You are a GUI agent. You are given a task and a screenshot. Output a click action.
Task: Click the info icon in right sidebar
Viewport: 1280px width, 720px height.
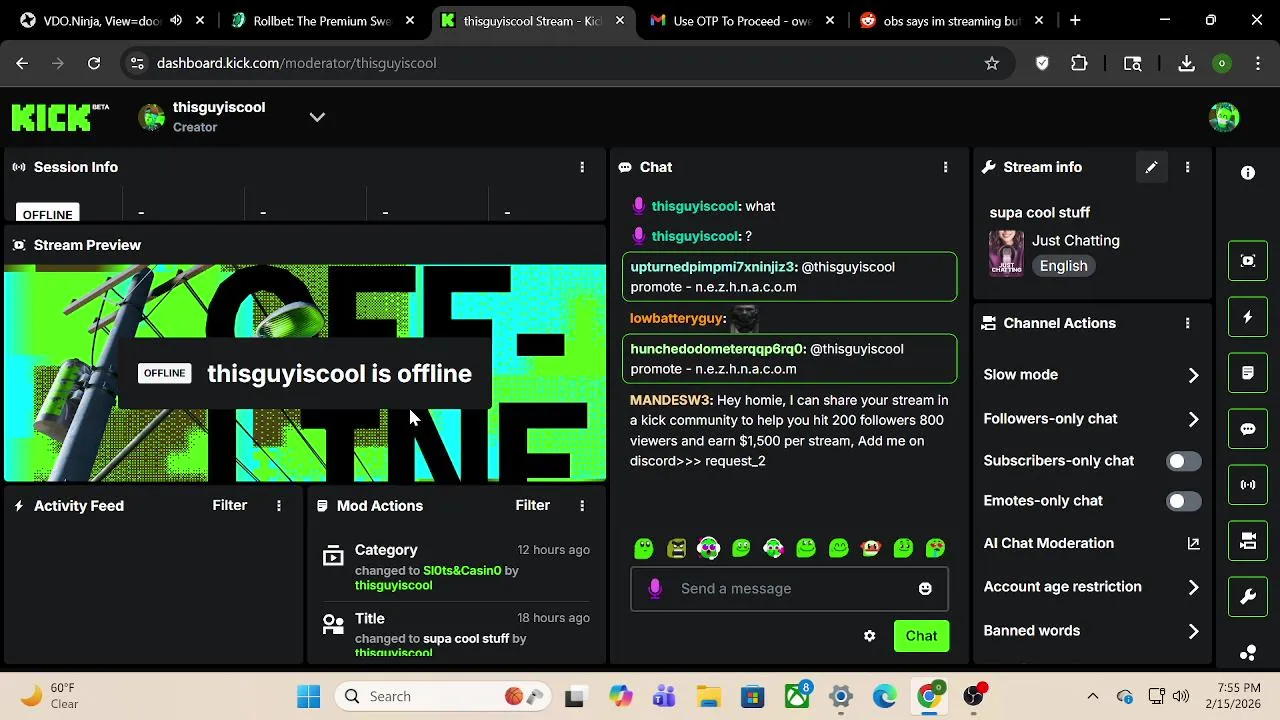1248,173
